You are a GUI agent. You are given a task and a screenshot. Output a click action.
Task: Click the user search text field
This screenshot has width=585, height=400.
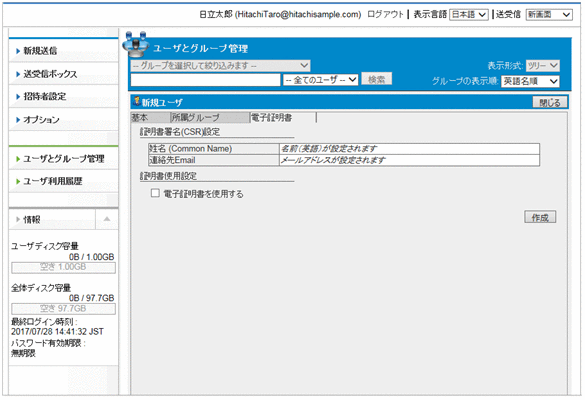tap(205, 80)
